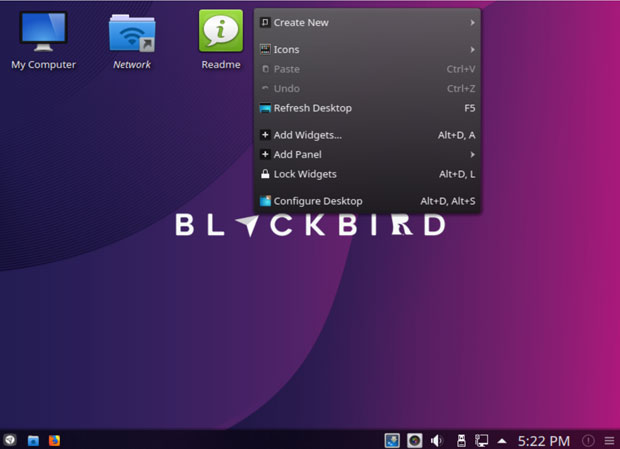
Task: Click the Refresh Desktop monitor icon
Action: click(265, 108)
